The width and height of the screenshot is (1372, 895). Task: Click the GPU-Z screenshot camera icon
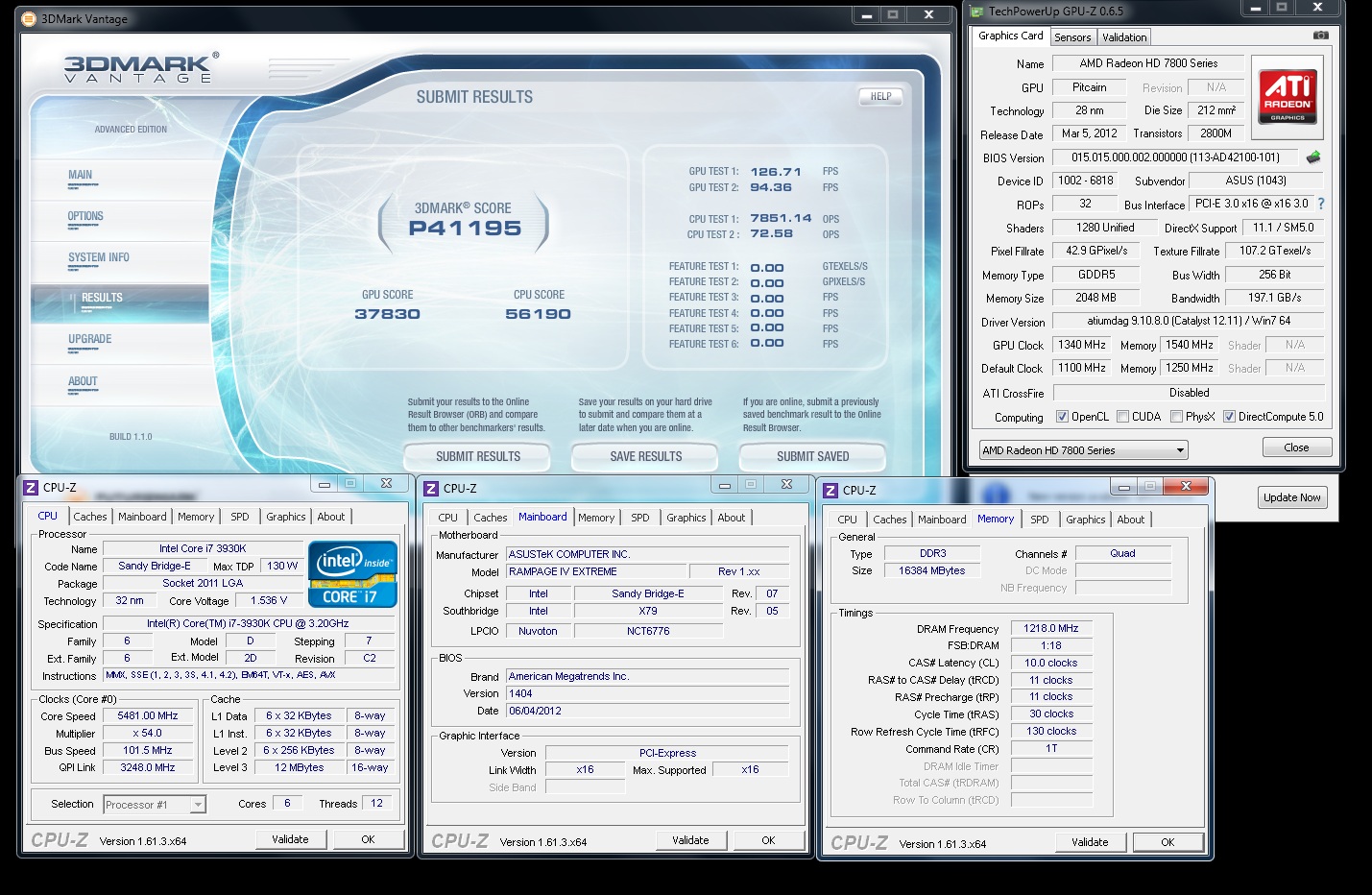(1321, 36)
